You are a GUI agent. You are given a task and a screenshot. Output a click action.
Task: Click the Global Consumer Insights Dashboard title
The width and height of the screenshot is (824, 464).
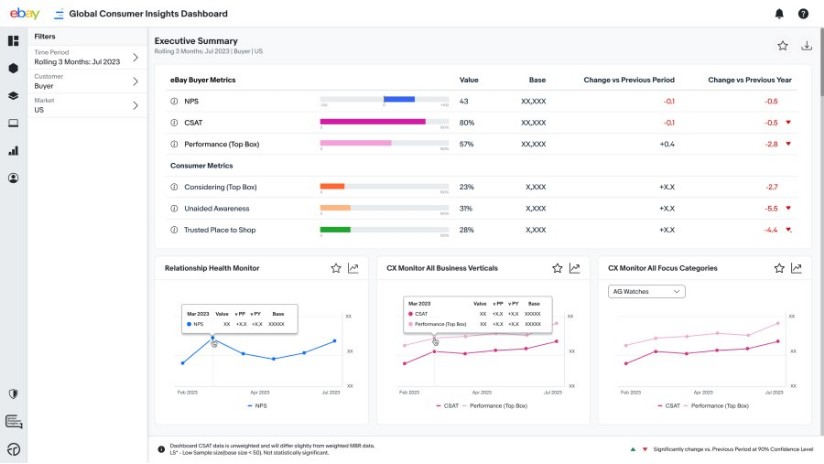tap(148, 14)
